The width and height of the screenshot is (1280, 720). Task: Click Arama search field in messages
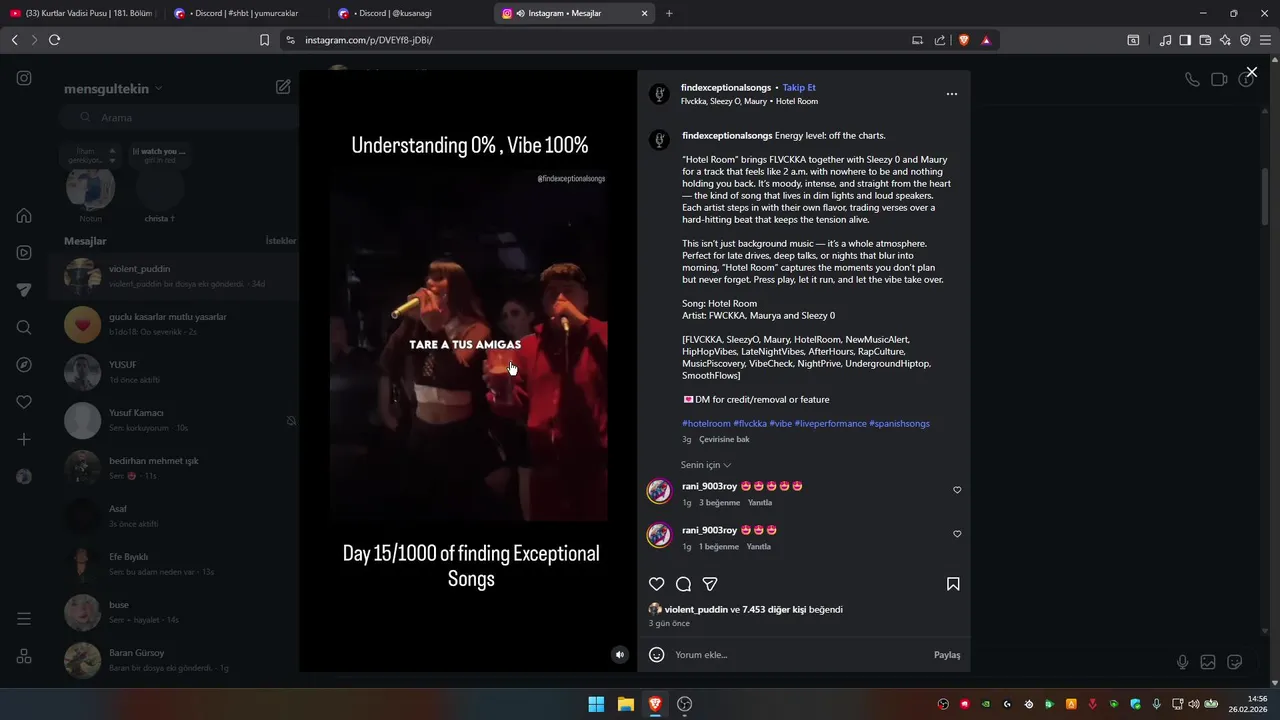[180, 117]
